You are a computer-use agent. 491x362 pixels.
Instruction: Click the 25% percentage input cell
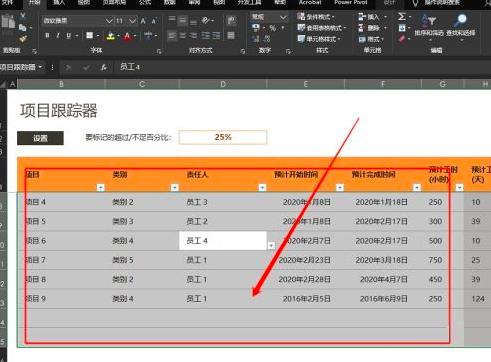(x=223, y=137)
